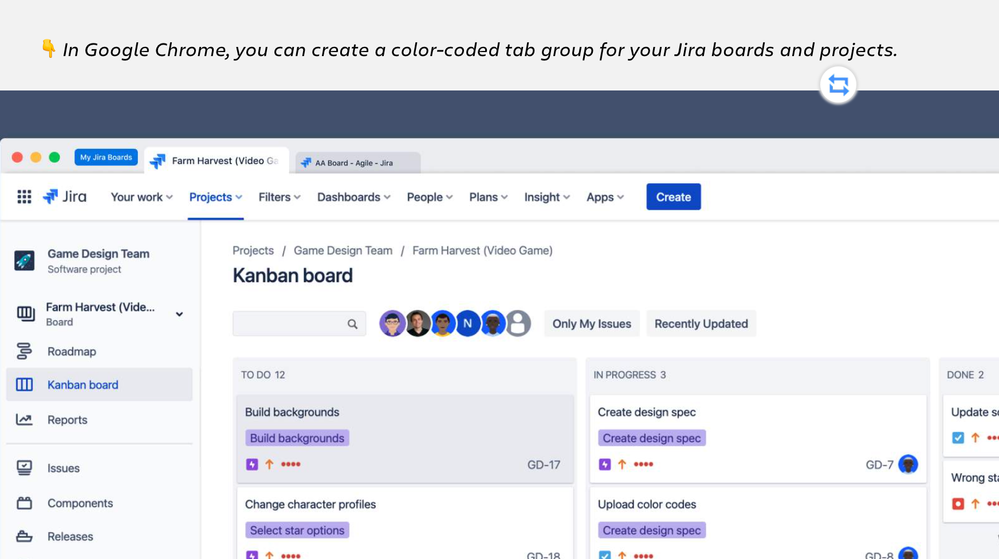Open the Plans dropdown menu
Viewport: 999px width, 559px height.
pos(488,197)
